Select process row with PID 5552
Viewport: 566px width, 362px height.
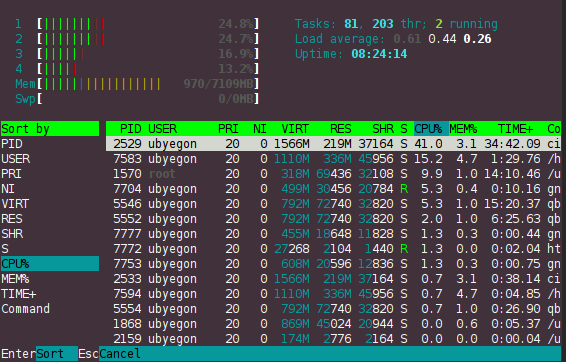(333, 219)
